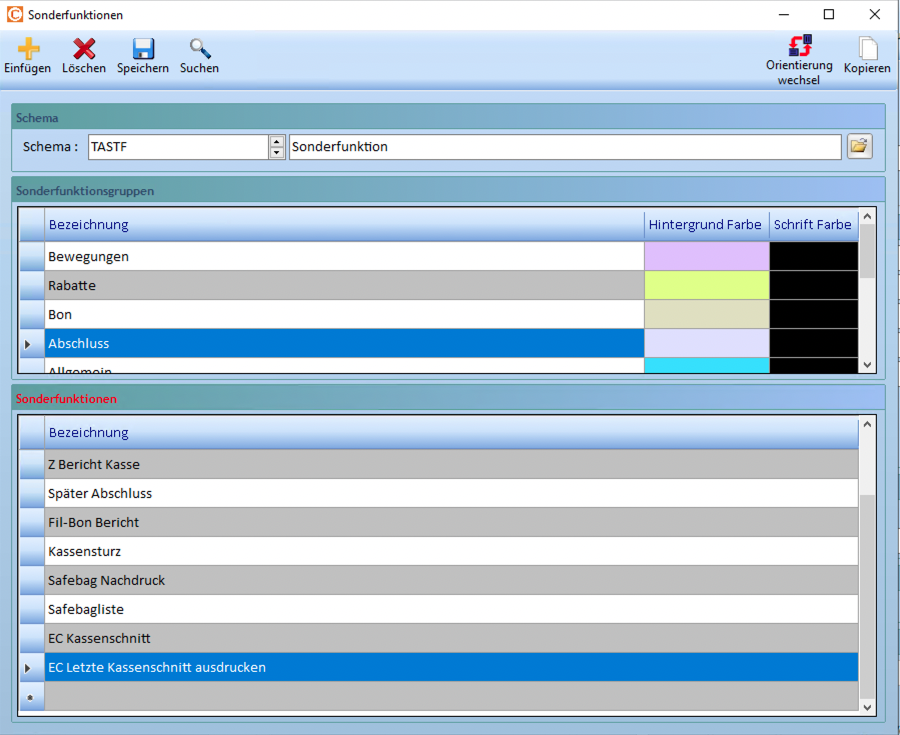Sort by Hintergrund Farbe column header

[x=705, y=225]
